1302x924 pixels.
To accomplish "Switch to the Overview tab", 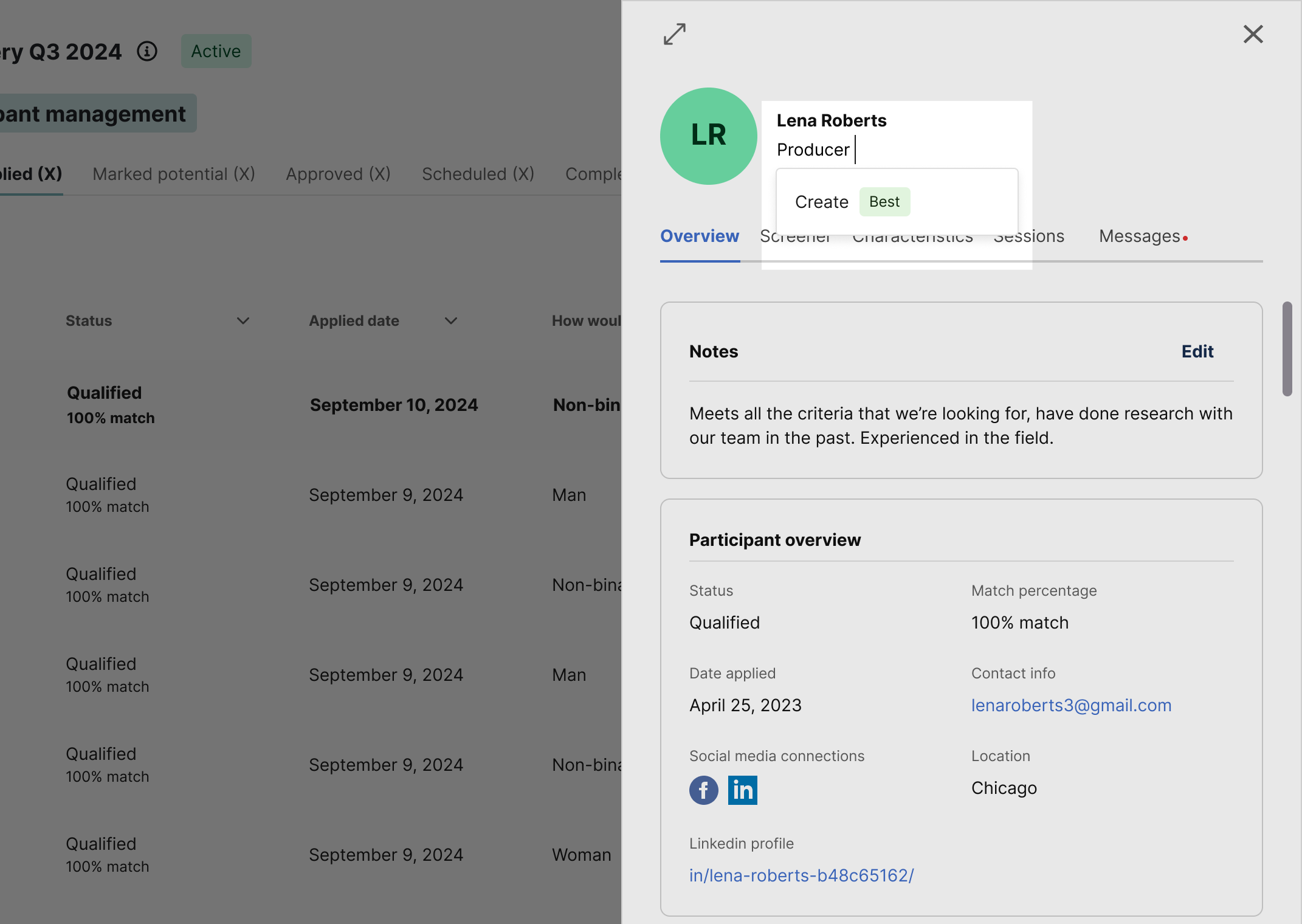I will pos(700,236).
